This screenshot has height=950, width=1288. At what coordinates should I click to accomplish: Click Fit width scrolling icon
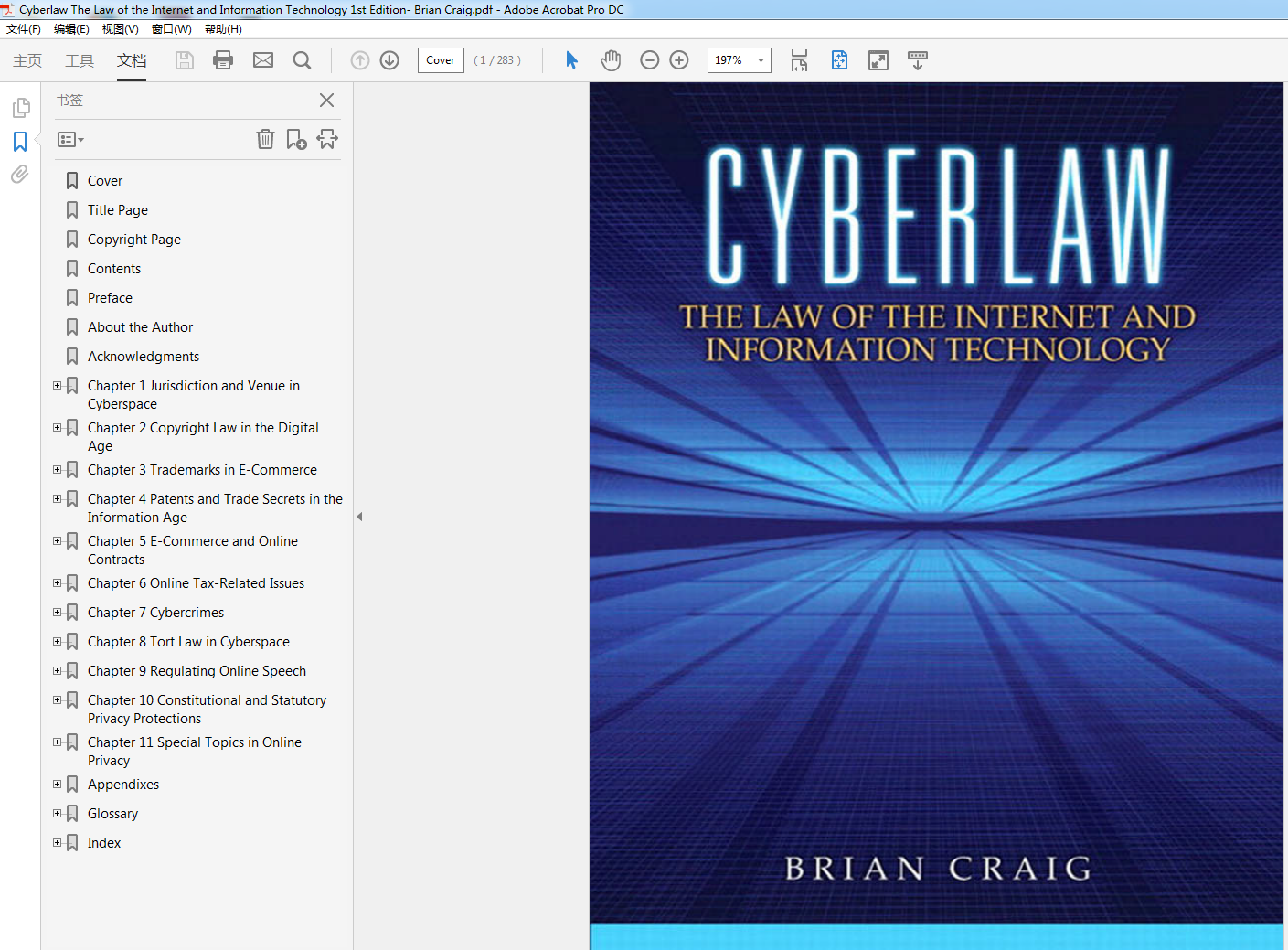799,60
